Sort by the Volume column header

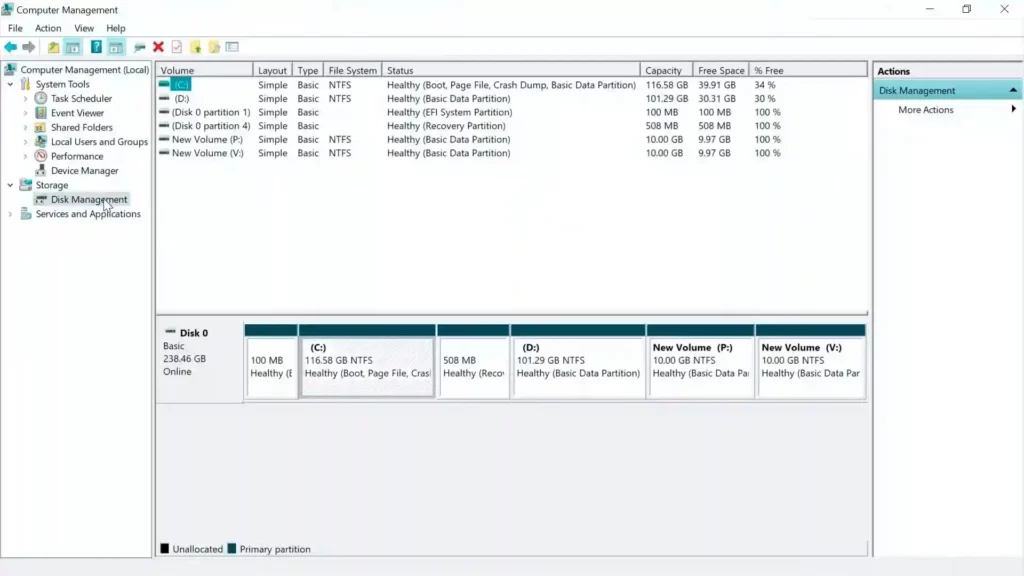click(x=204, y=70)
